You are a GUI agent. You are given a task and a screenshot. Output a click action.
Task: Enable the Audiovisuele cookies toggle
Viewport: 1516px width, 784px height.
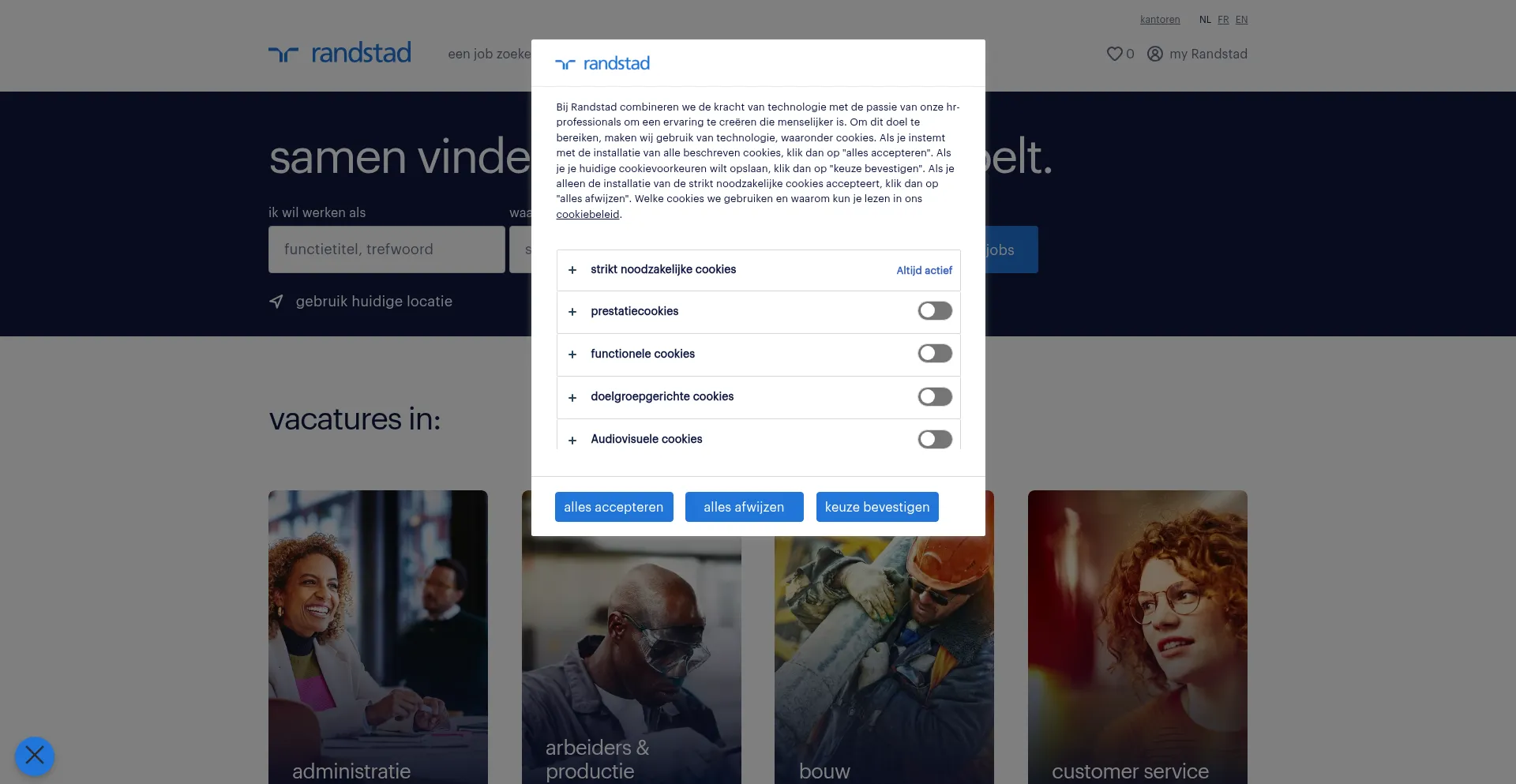pyautogui.click(x=935, y=439)
